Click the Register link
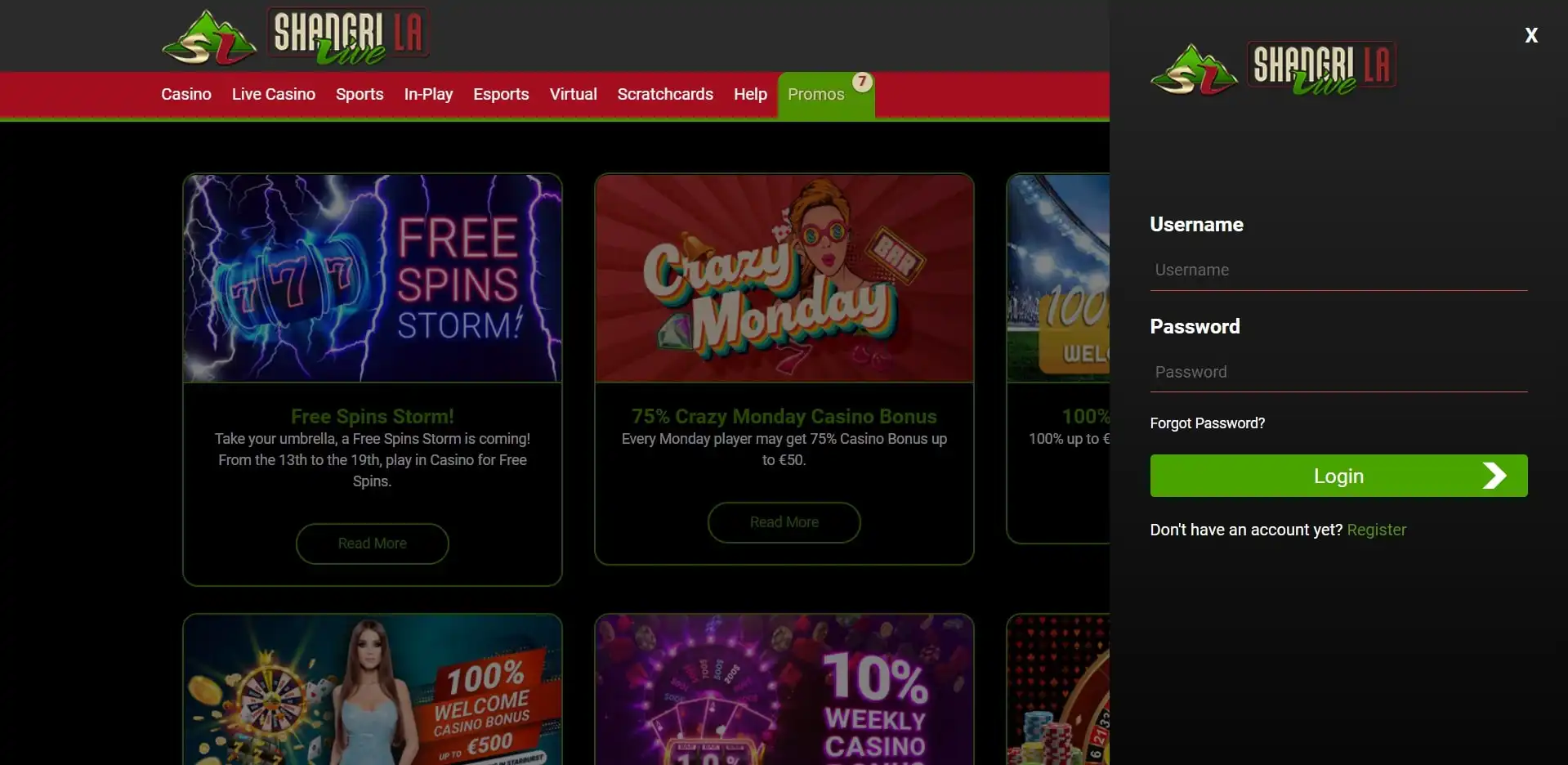1568x765 pixels. 1377,530
